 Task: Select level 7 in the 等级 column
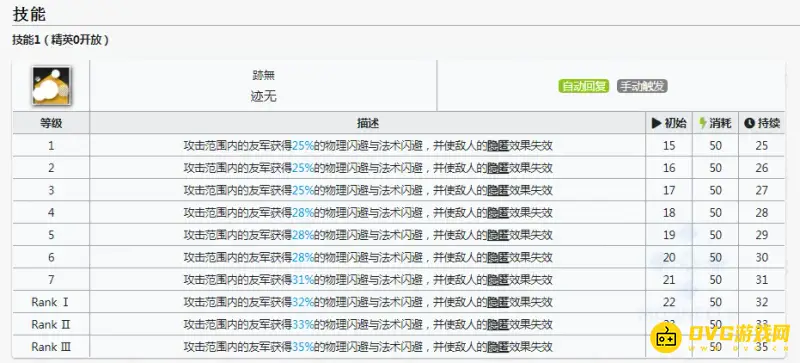point(51,280)
